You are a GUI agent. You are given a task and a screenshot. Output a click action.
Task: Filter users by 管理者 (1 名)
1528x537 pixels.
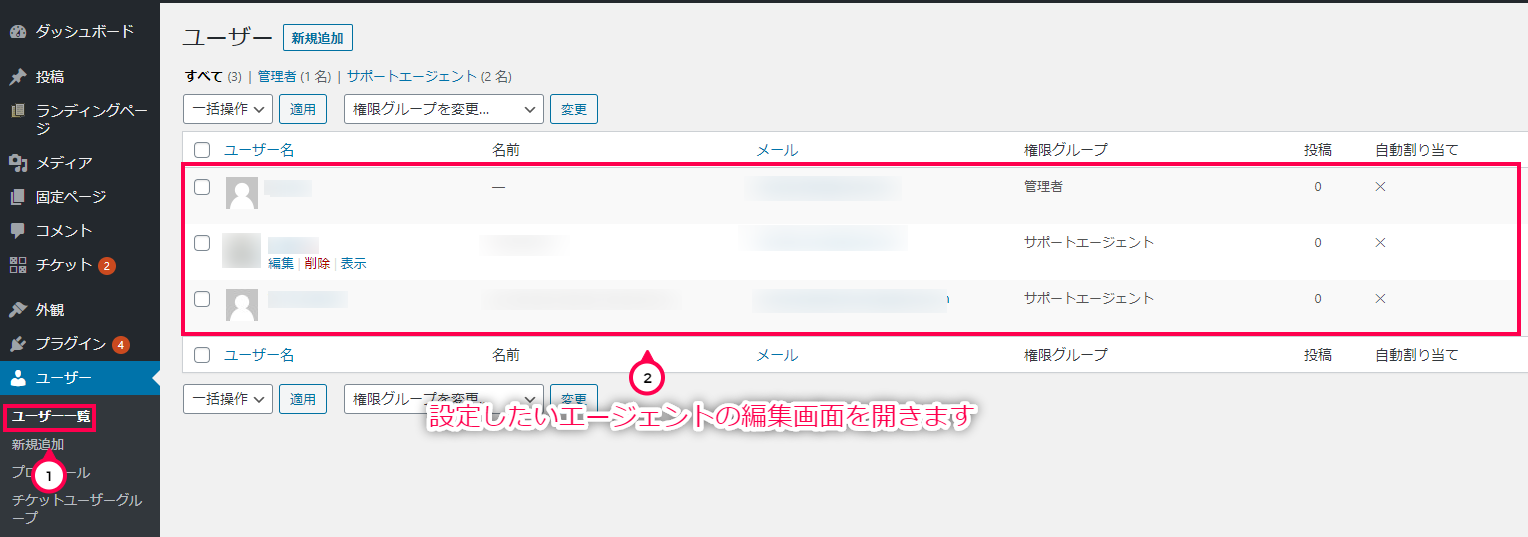tap(294, 76)
